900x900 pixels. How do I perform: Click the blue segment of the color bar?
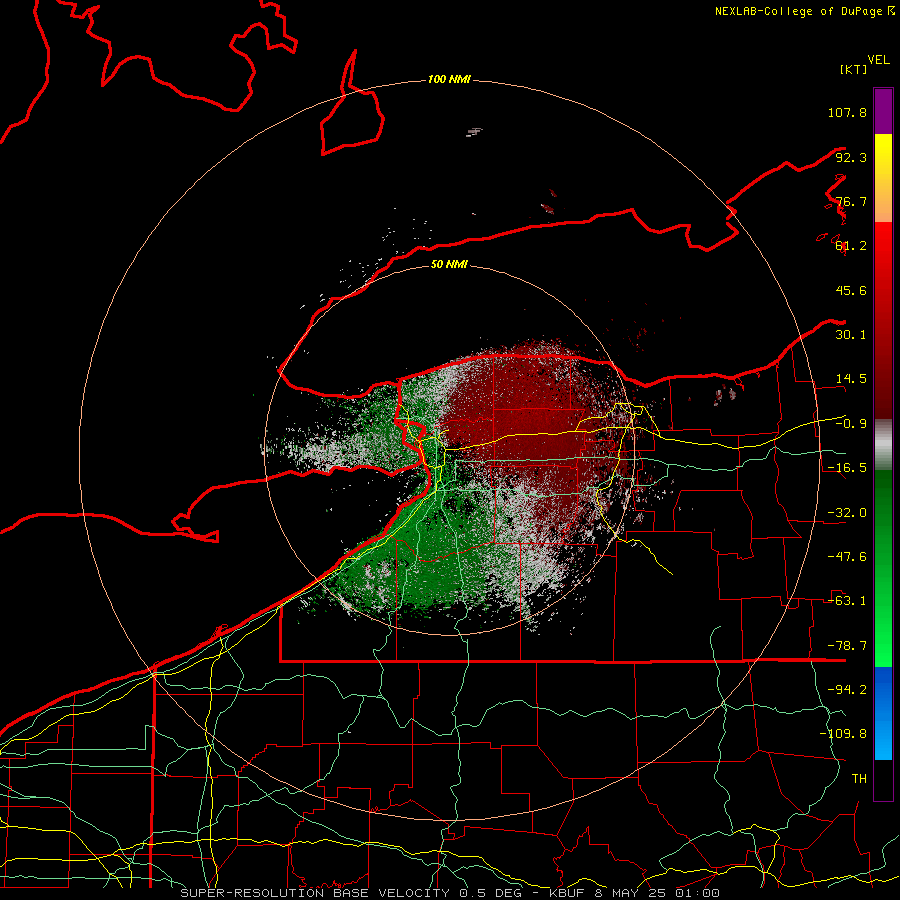(883, 713)
